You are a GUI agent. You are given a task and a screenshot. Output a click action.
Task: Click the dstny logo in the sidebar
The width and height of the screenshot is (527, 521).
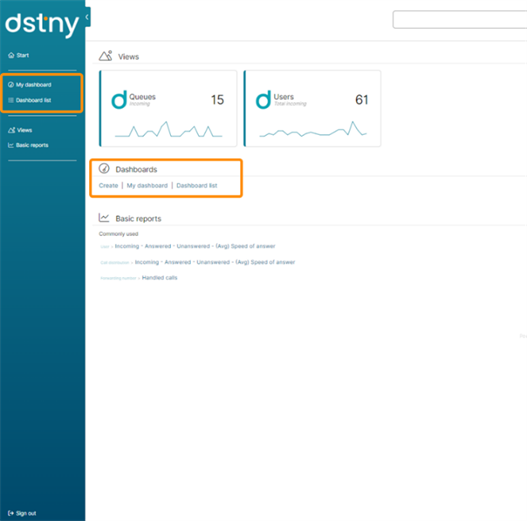[42, 25]
